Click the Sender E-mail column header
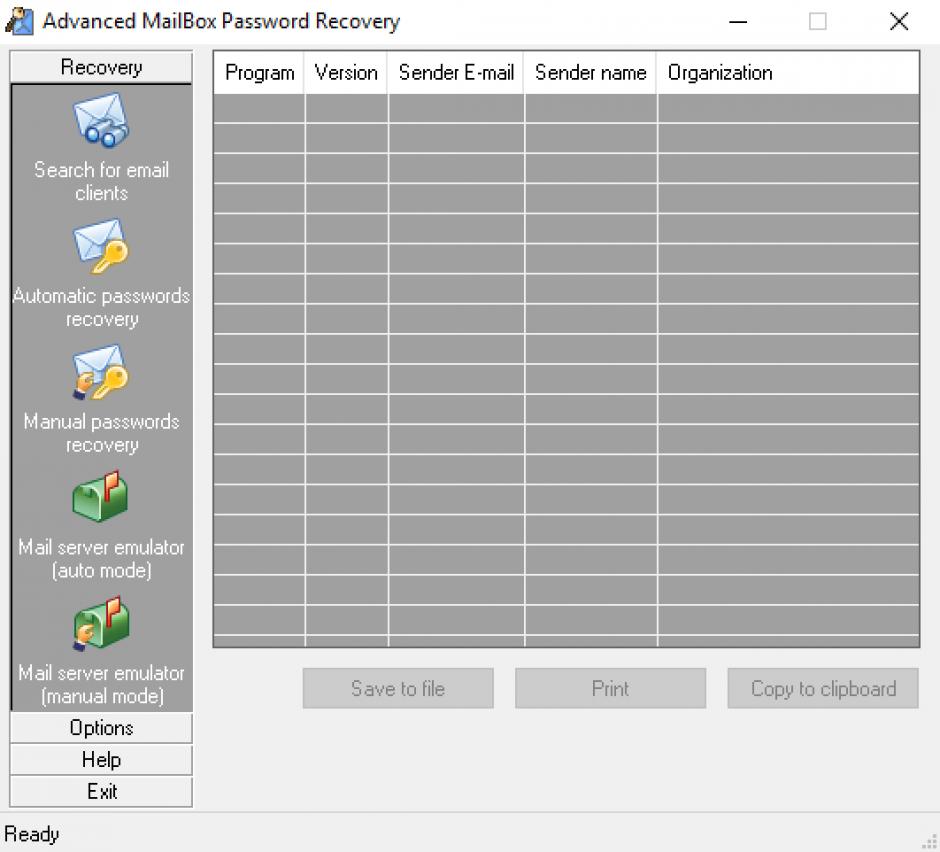The height and width of the screenshot is (852, 940). 456,73
